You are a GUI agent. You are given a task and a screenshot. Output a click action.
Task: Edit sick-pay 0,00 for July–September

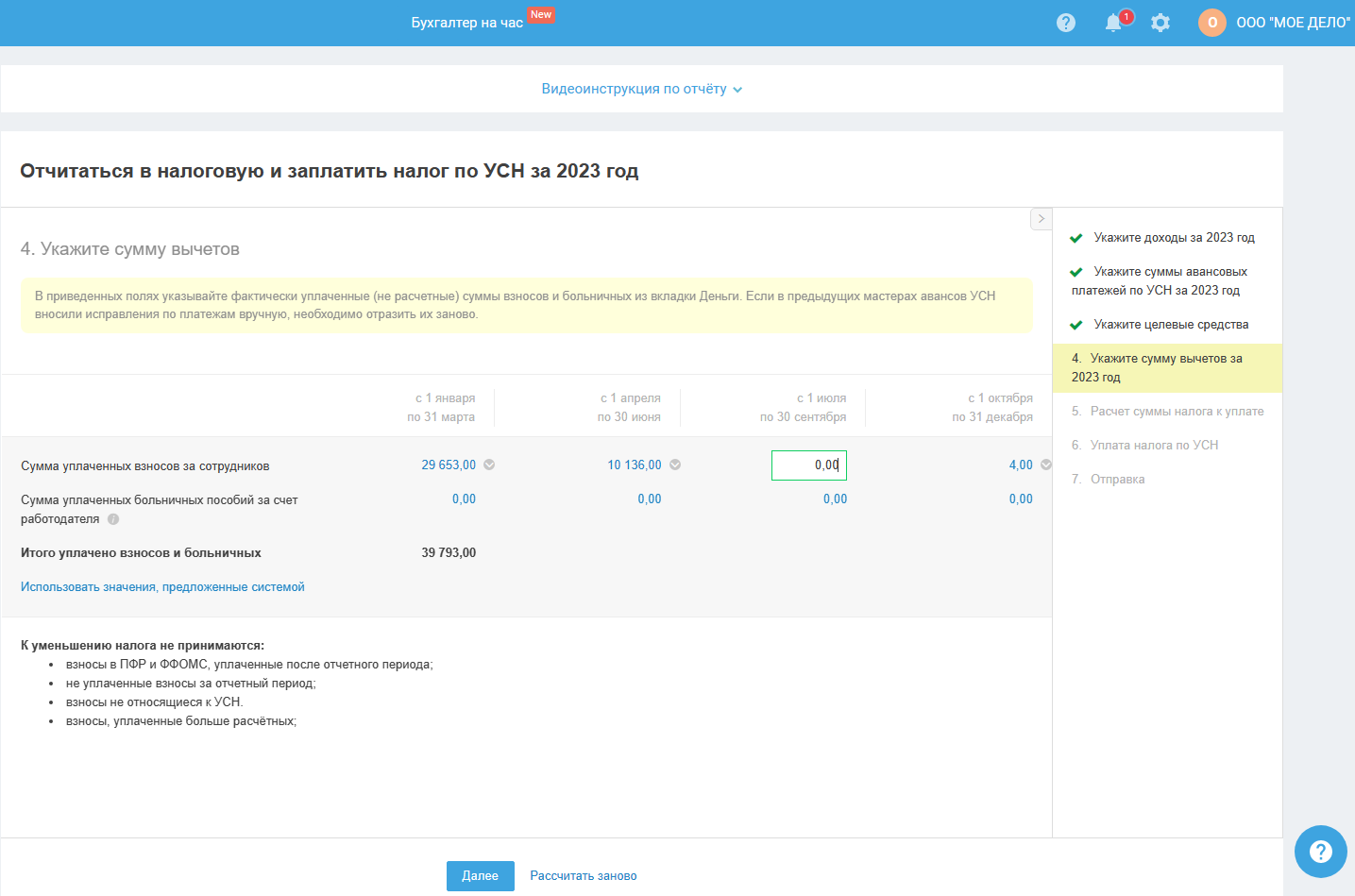pos(835,499)
